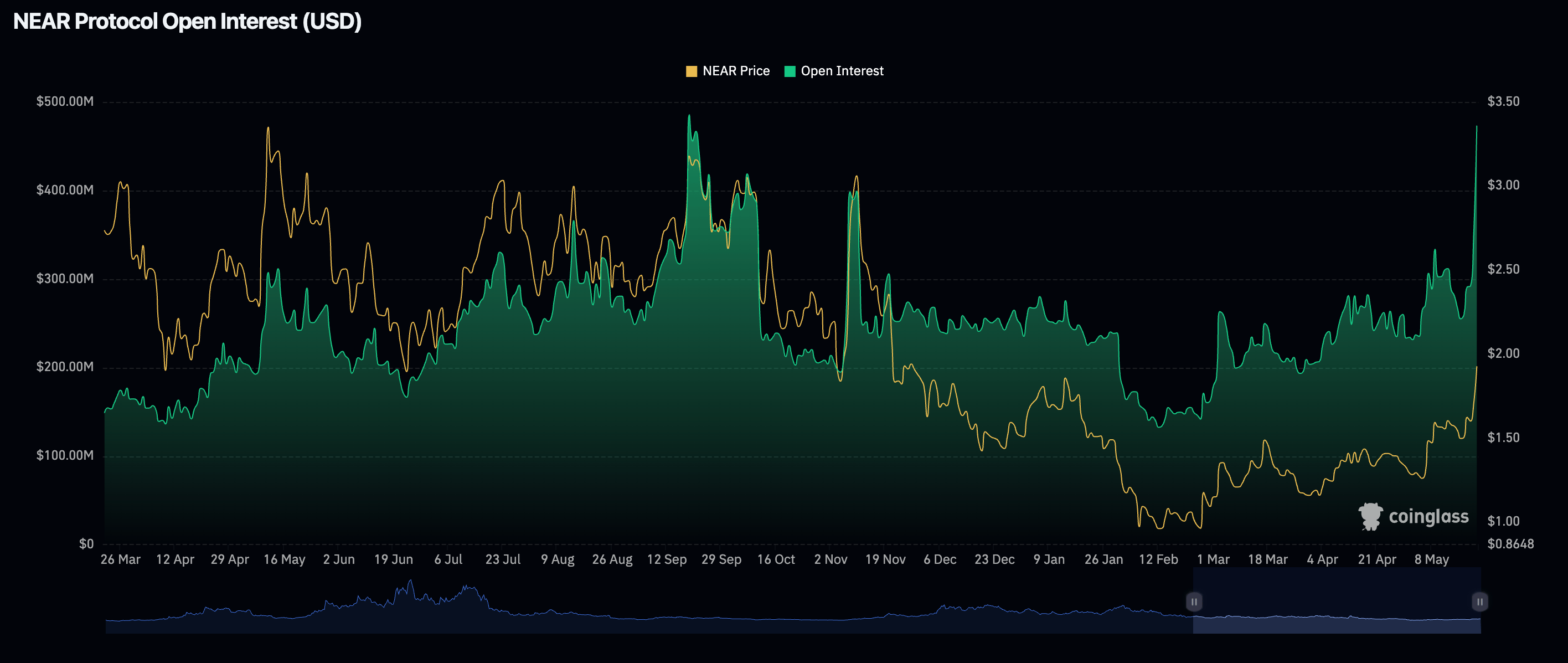Click the $3.00 right axis price label

(x=1503, y=185)
